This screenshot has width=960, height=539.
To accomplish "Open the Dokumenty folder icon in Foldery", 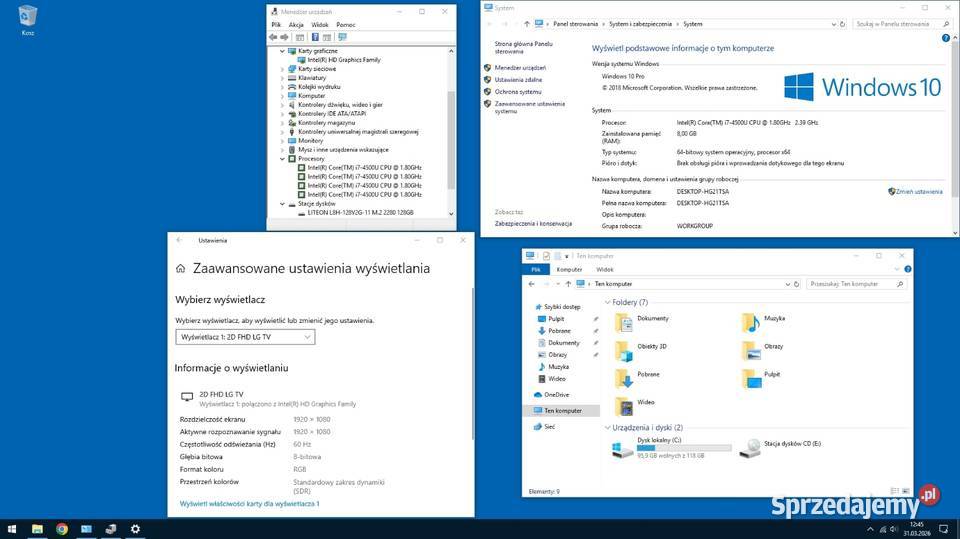I will (624, 323).
